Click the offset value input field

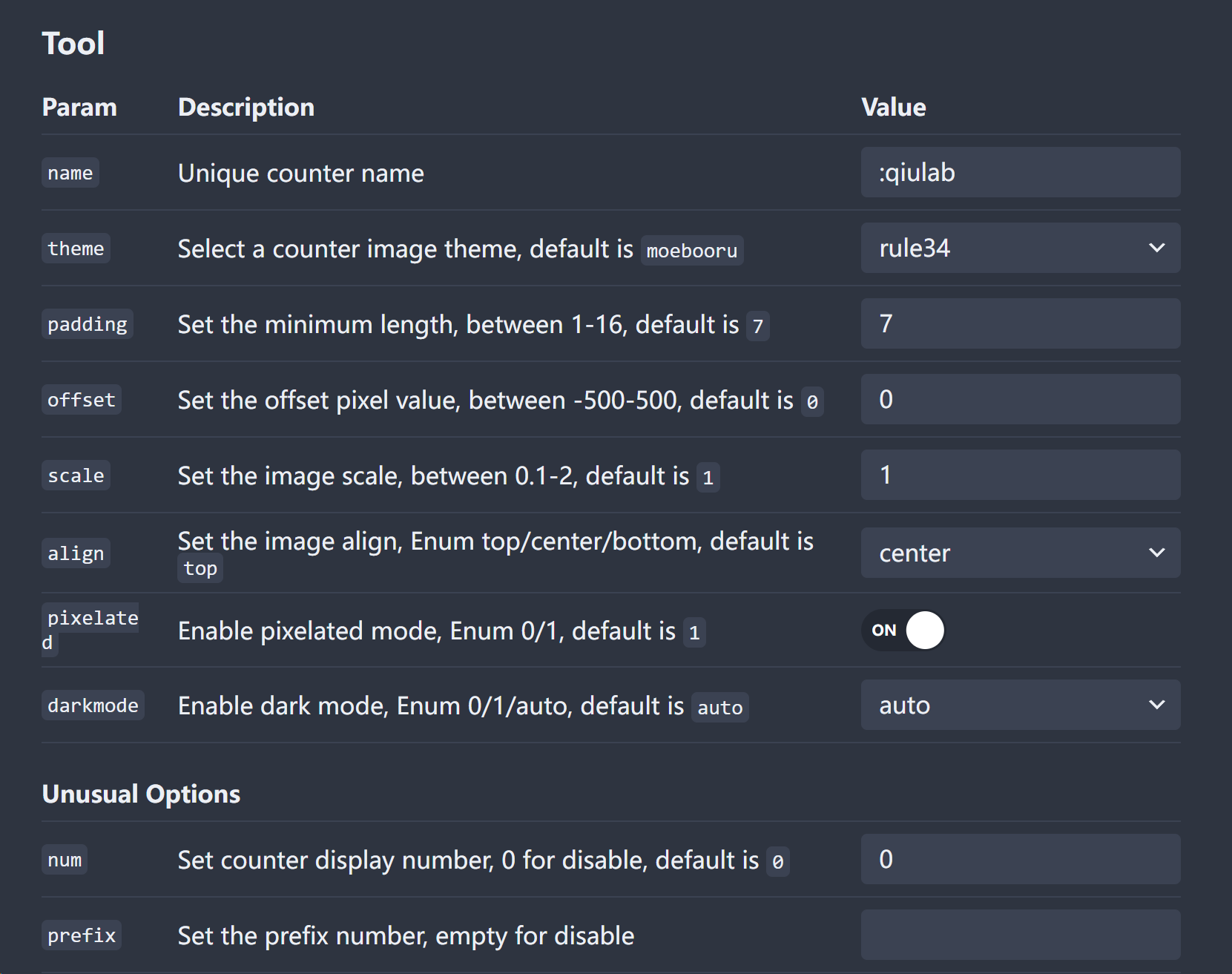(x=1020, y=399)
